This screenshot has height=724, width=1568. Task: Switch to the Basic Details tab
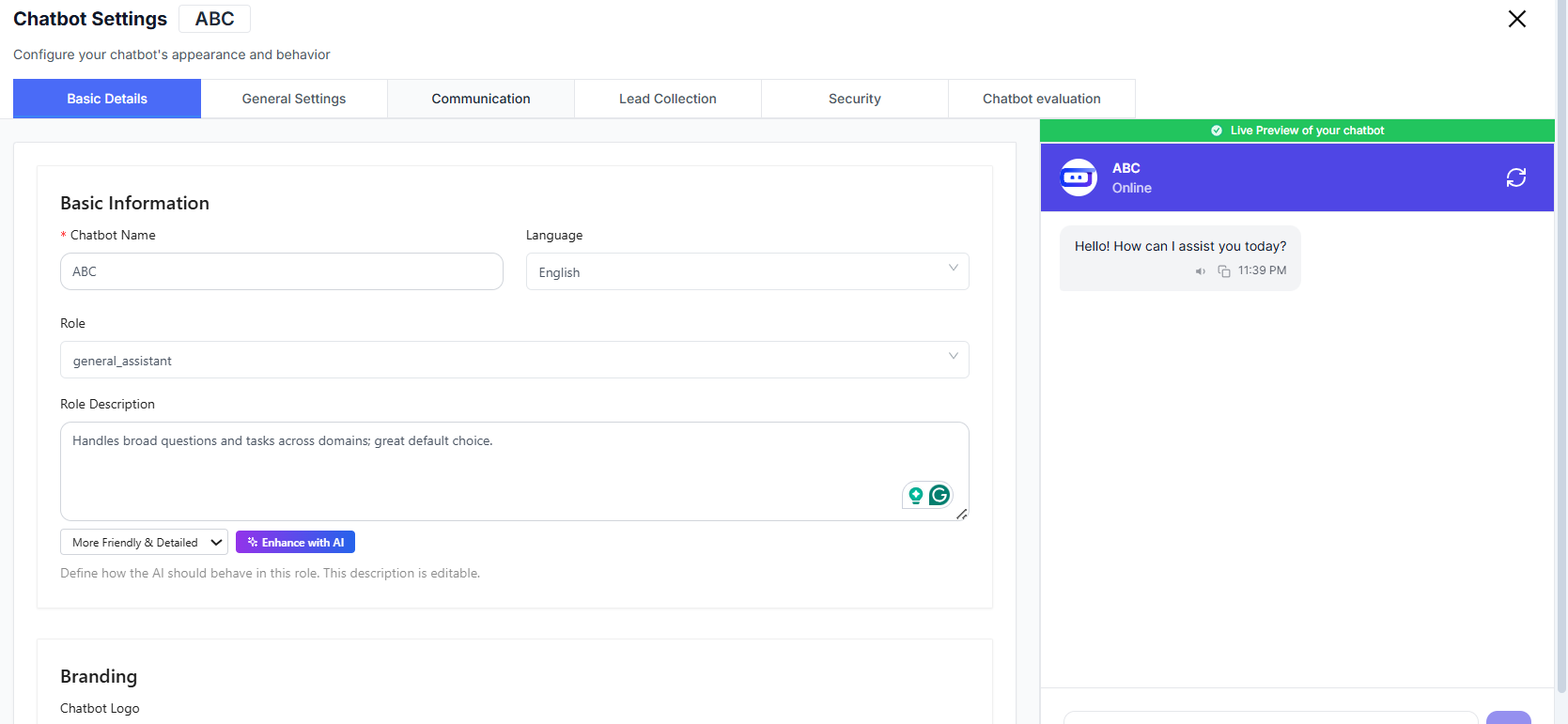tap(107, 99)
